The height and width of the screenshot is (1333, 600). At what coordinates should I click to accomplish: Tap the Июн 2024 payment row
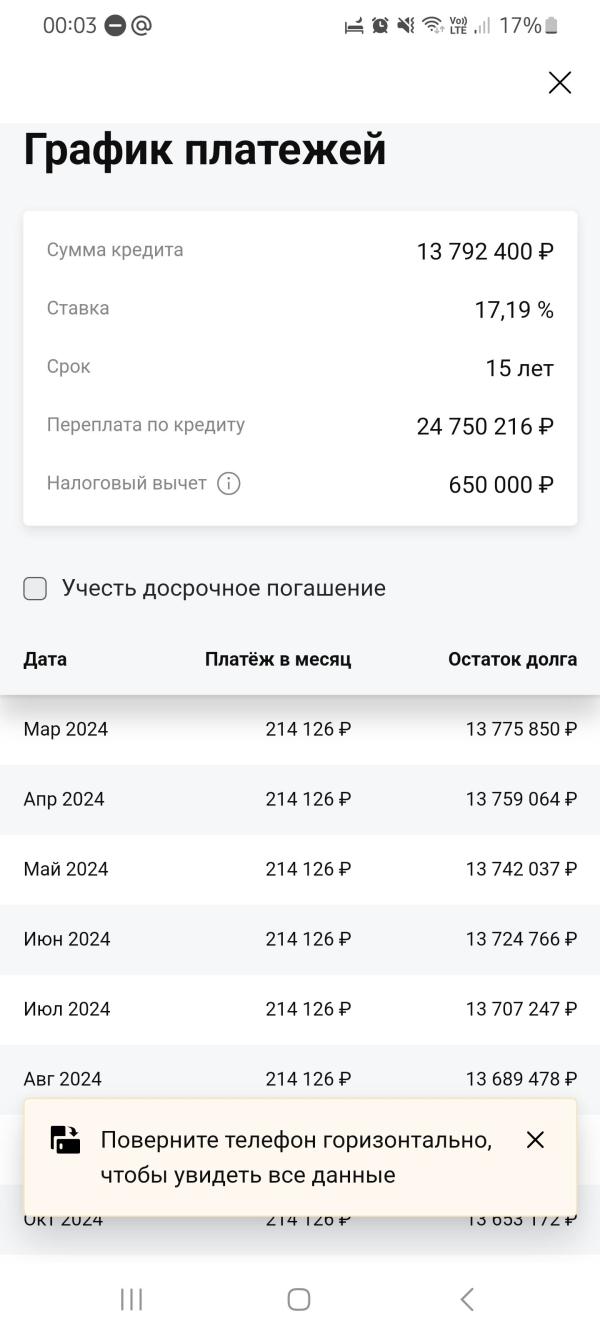[x=300, y=940]
